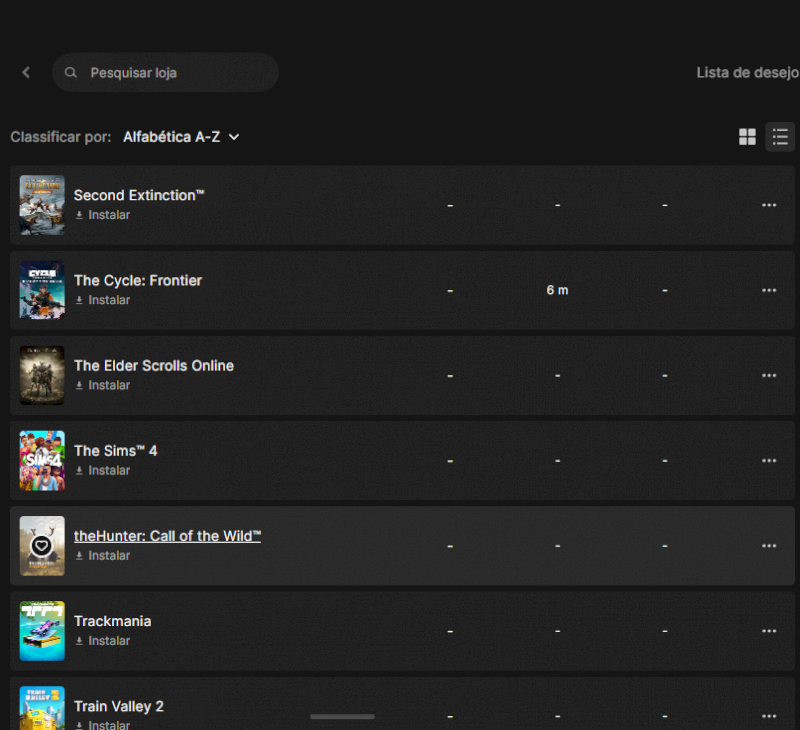Open Trackmania cover thumbnail
The image size is (800, 730).
click(42, 631)
